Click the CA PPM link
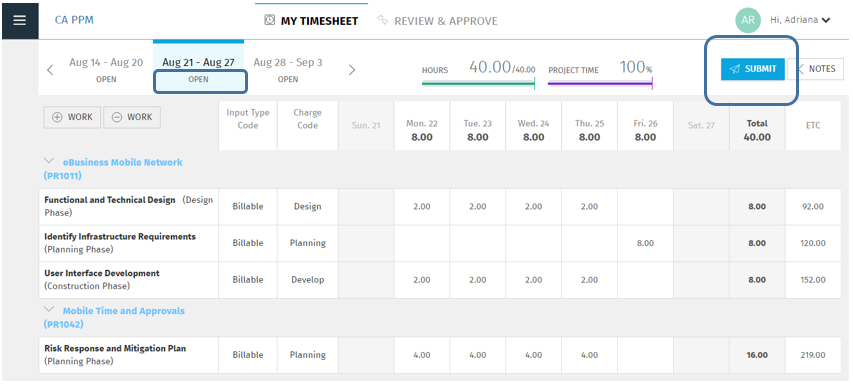 click(74, 20)
